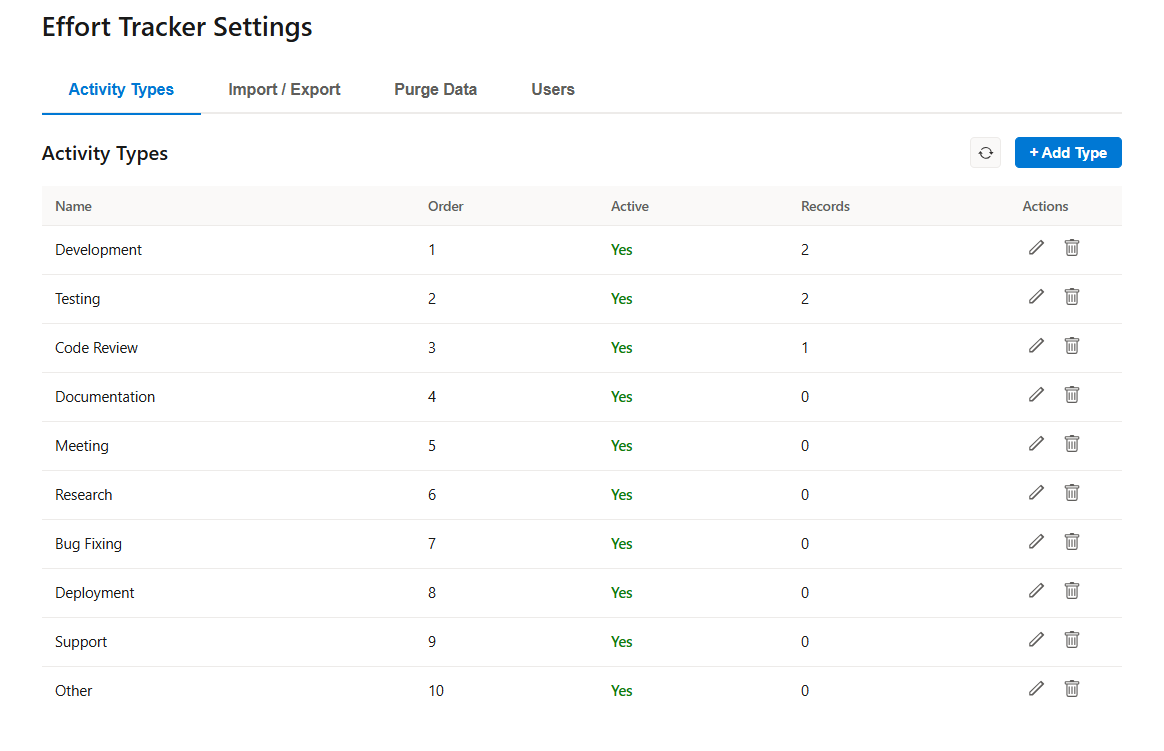1164x751 pixels.
Task: Click pencil icon for Code Review row
Action: [x=1036, y=346]
